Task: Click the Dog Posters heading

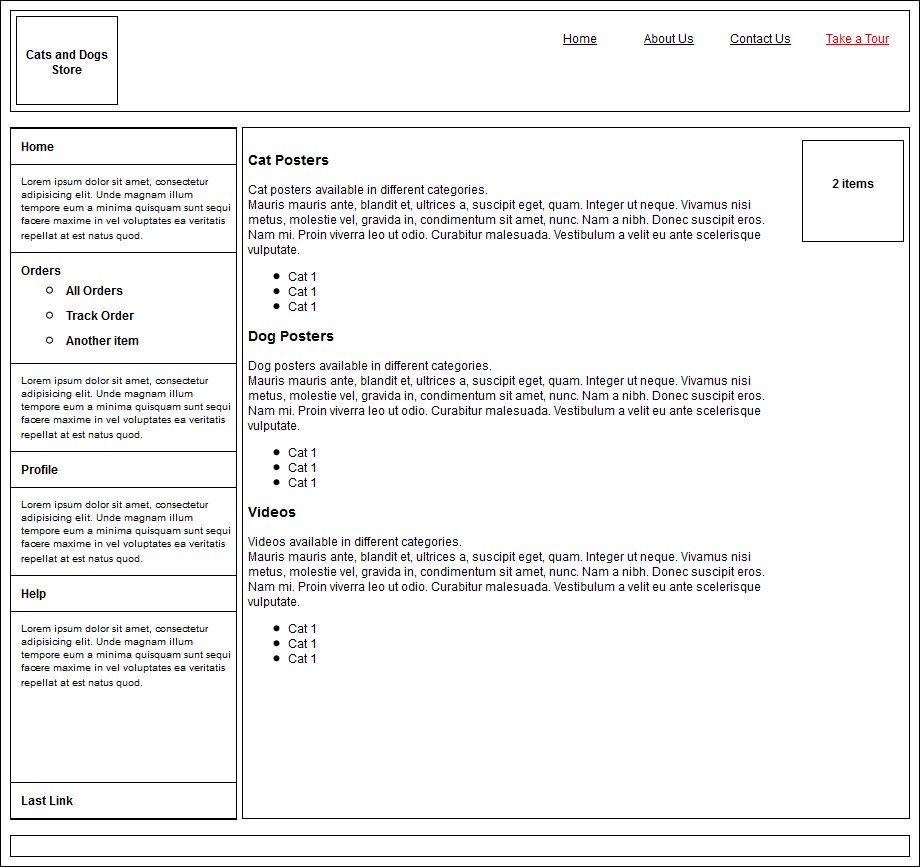Action: (x=290, y=336)
